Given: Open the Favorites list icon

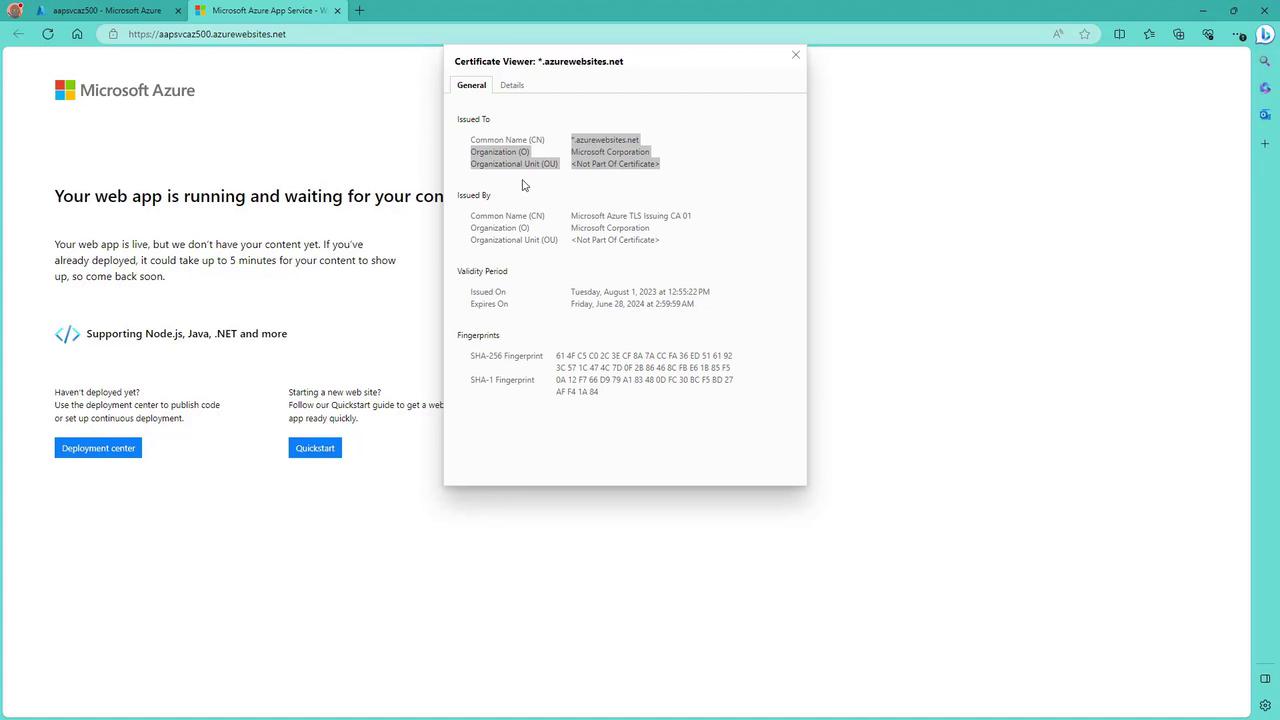Looking at the screenshot, I should click(x=1149, y=34).
